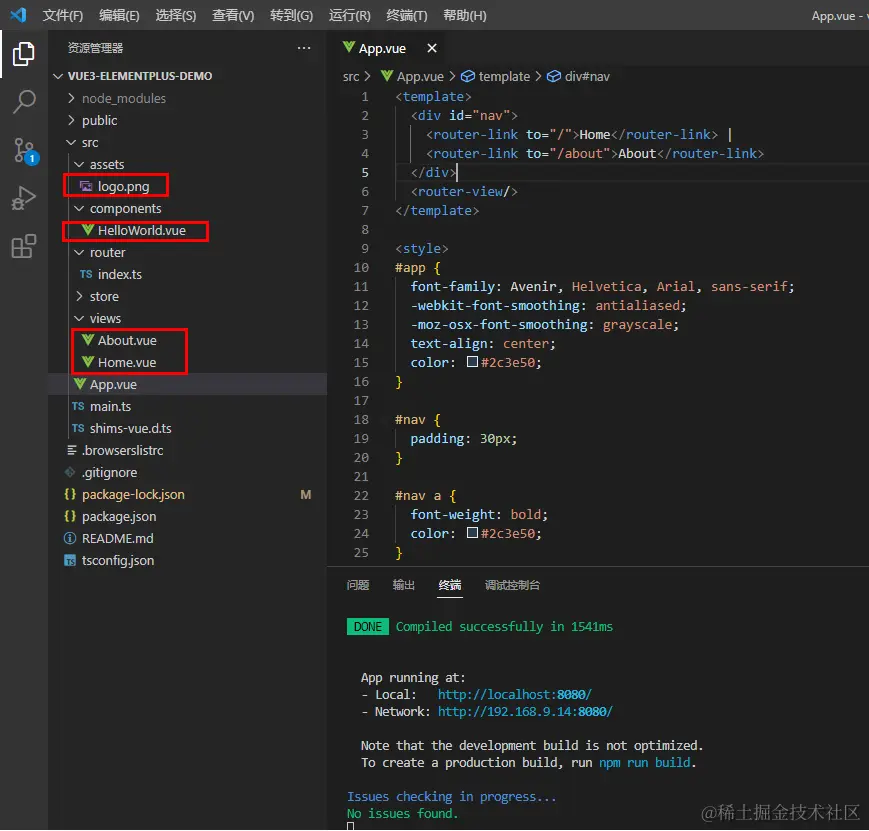Click div#nav symbol icon in breadcrumb
The image size is (869, 831).
coord(554,76)
